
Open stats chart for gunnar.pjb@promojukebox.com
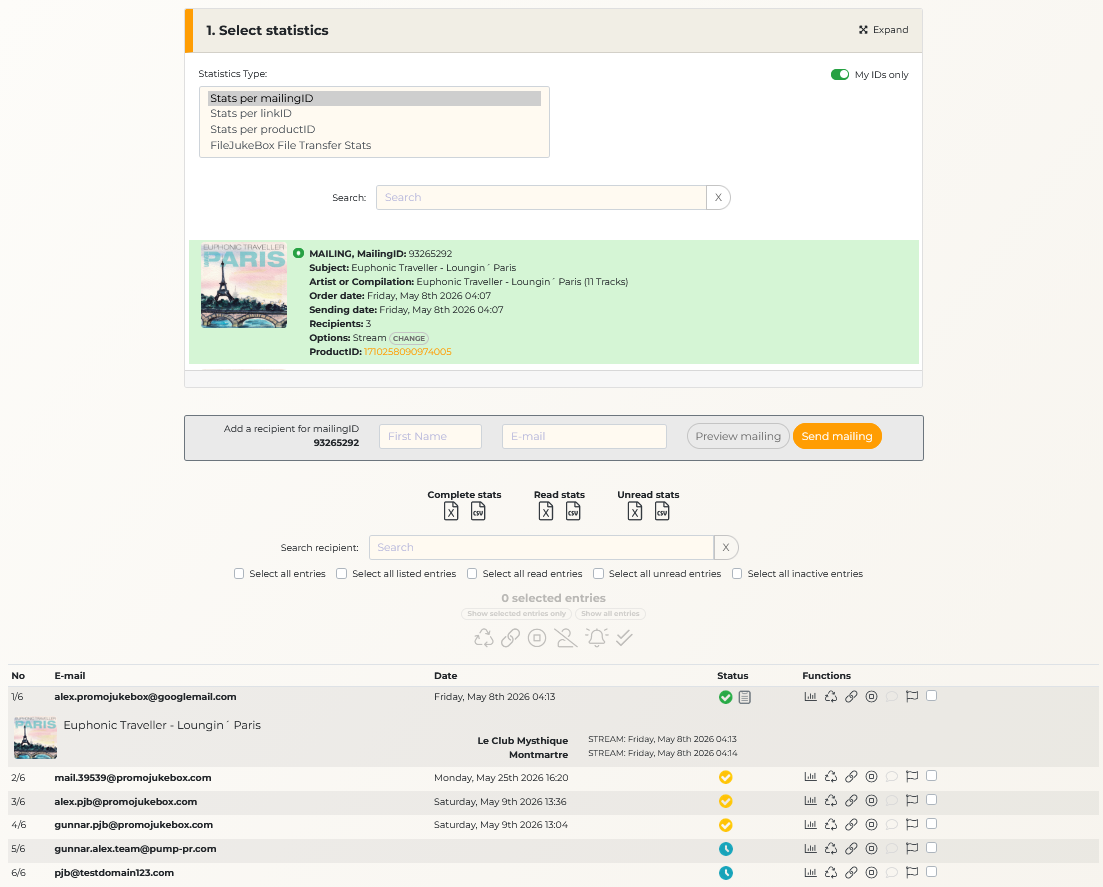(x=810, y=824)
